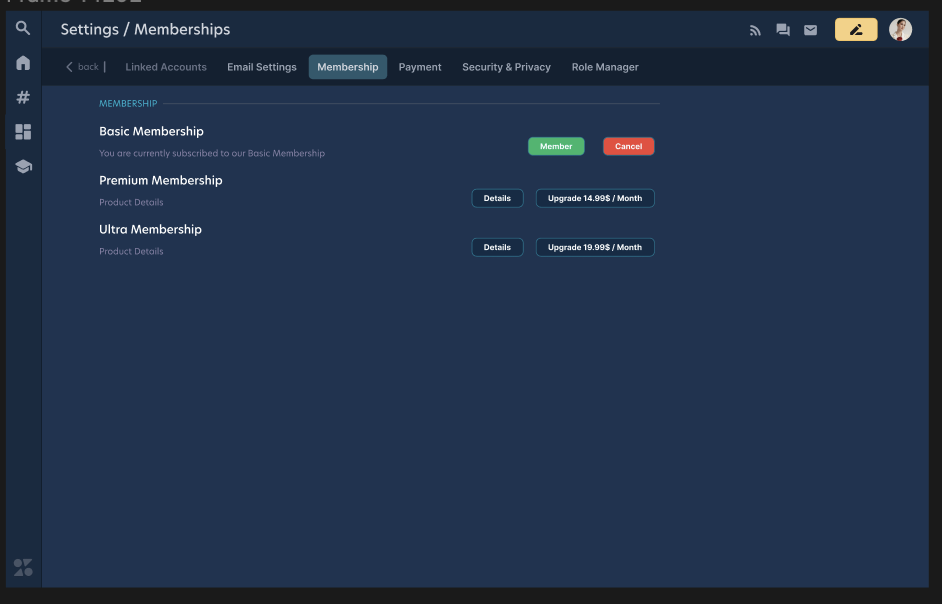Viewport: 942px width, 604px height.
Task: Open the RSS feed icon
Action: point(755,30)
